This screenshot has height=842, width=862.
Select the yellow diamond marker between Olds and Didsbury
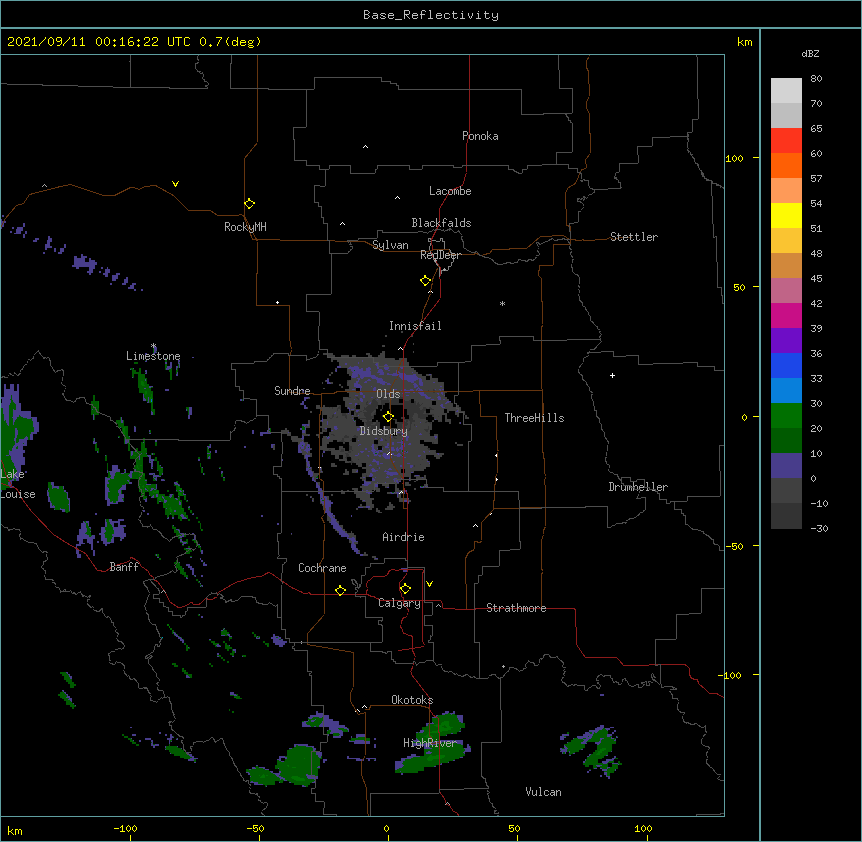tap(389, 416)
